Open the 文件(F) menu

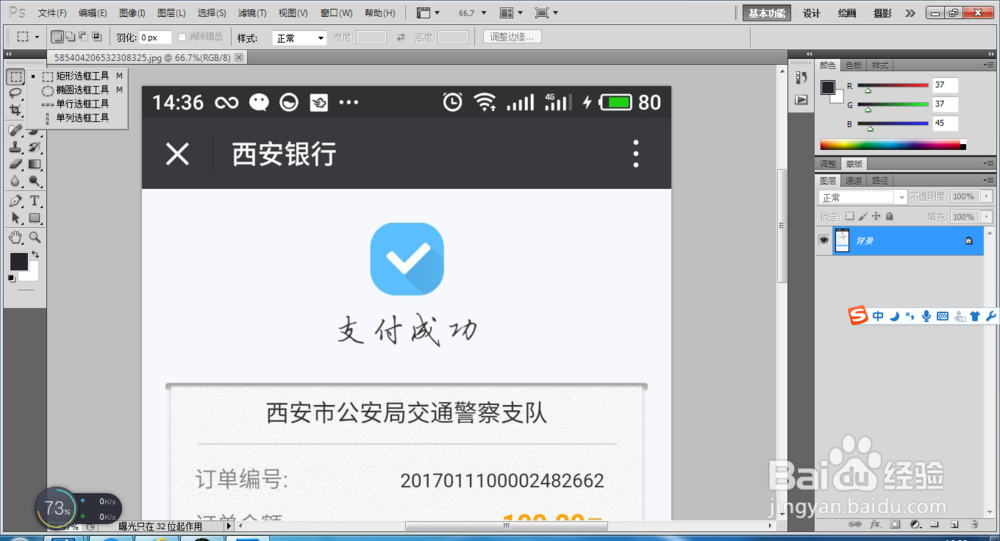coord(52,13)
